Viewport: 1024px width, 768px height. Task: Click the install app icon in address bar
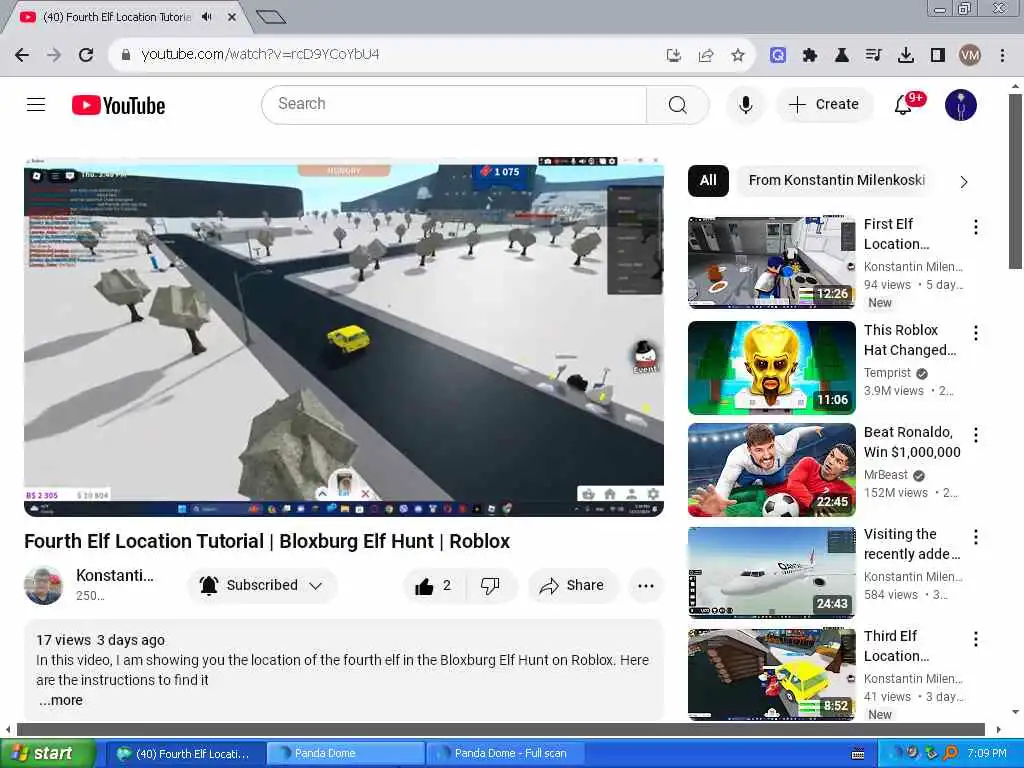[x=674, y=56]
